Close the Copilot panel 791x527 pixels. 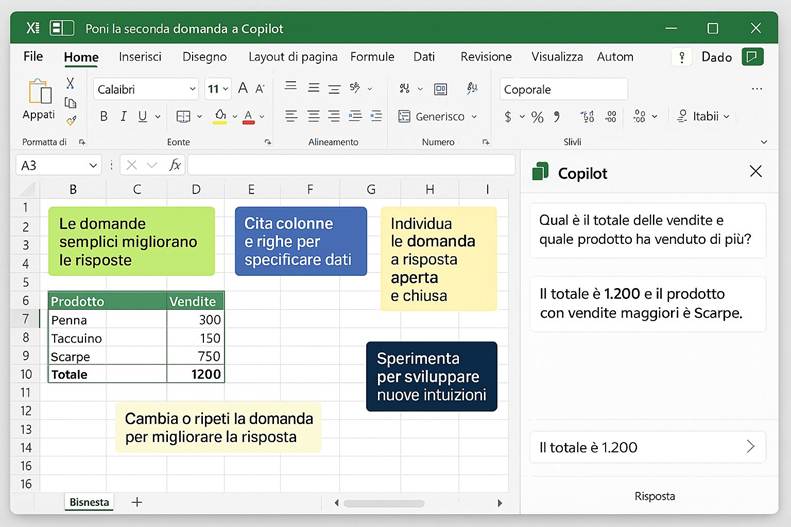[x=756, y=171]
